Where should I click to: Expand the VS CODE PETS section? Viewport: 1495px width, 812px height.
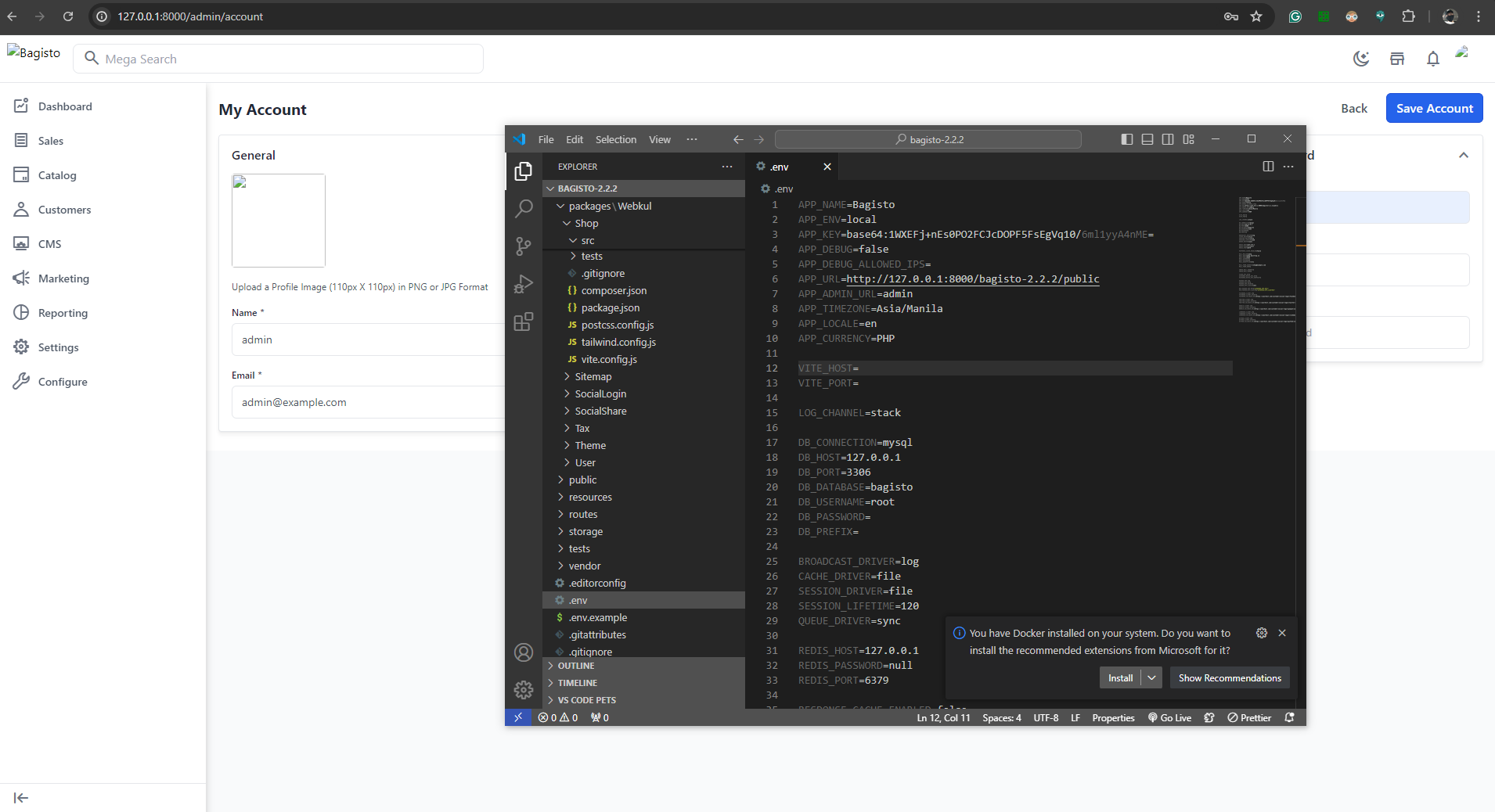643,700
